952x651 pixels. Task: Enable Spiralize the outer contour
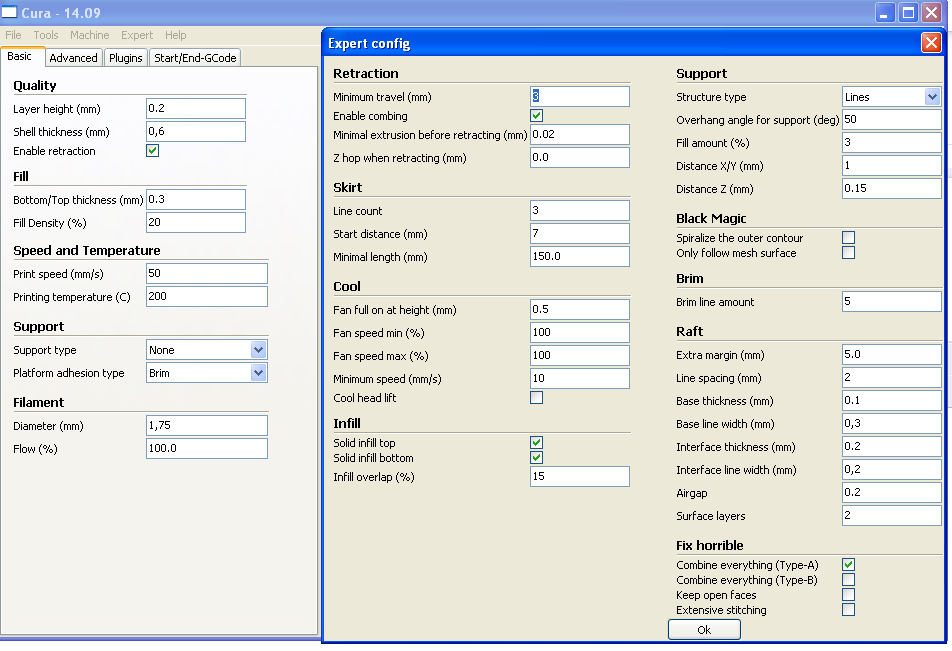(849, 237)
